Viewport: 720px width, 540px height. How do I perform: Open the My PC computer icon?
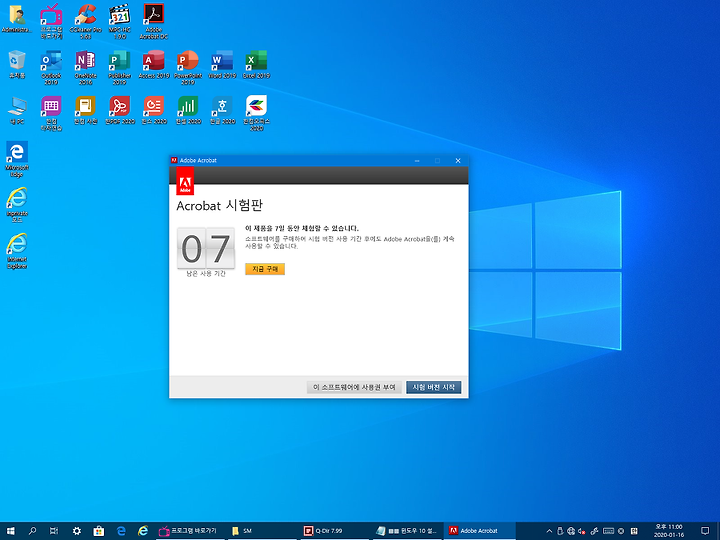coord(17,110)
